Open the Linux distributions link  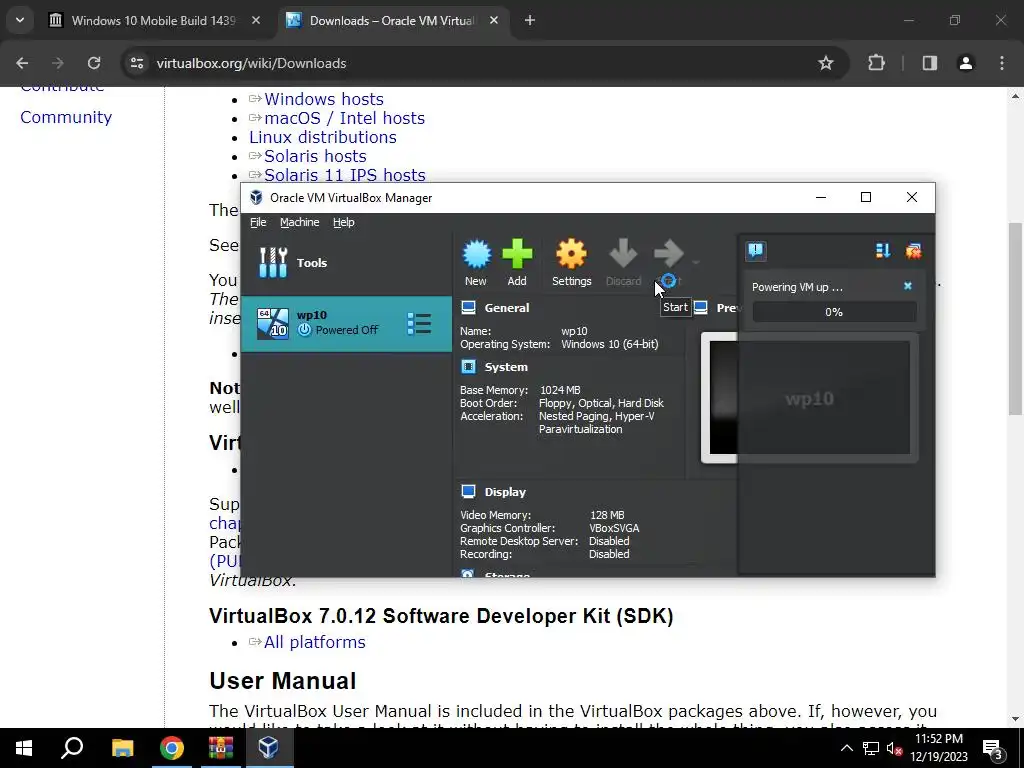[323, 137]
